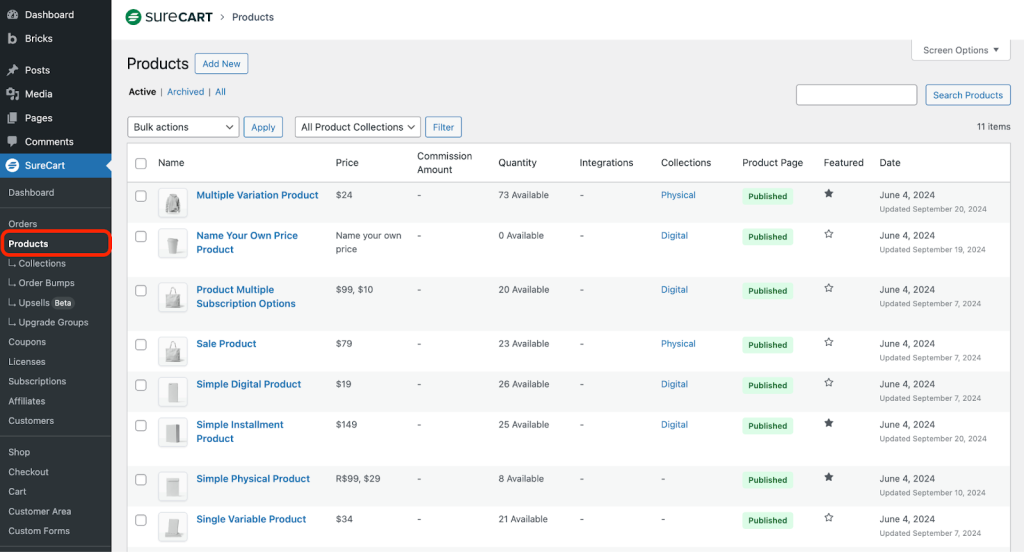
Task: Click the product search text field
Action: tap(856, 95)
